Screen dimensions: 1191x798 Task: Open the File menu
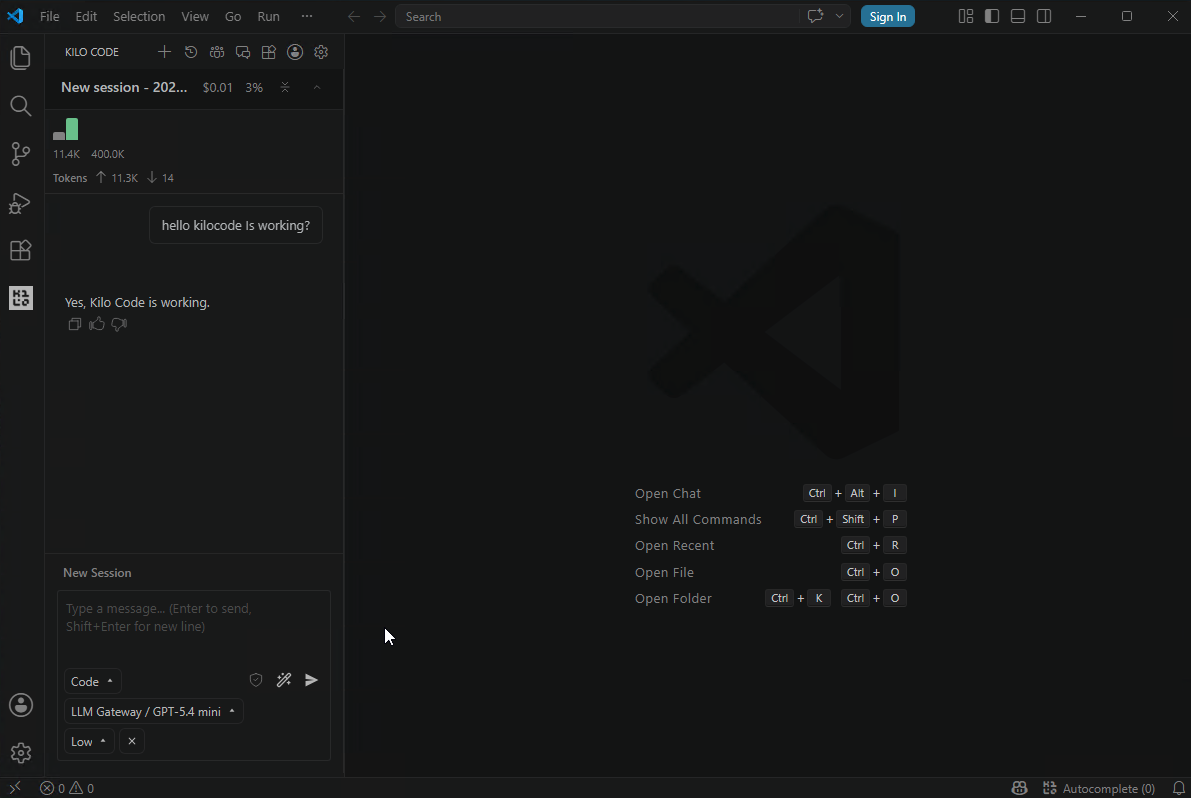pyautogui.click(x=49, y=16)
